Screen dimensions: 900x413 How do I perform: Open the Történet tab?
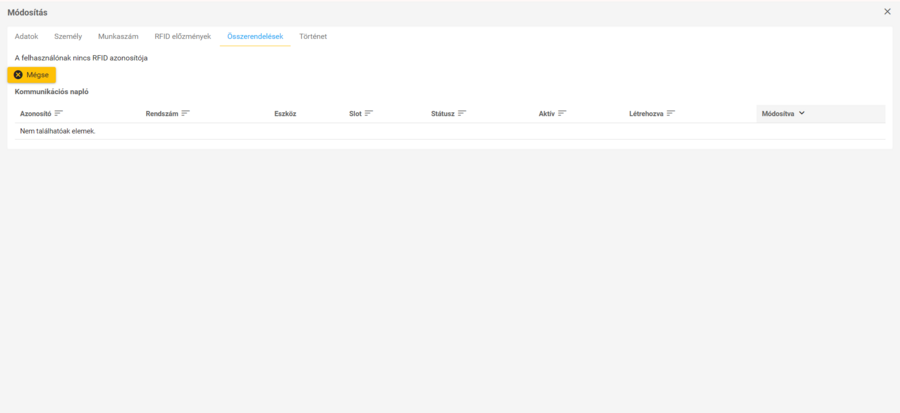coord(313,36)
